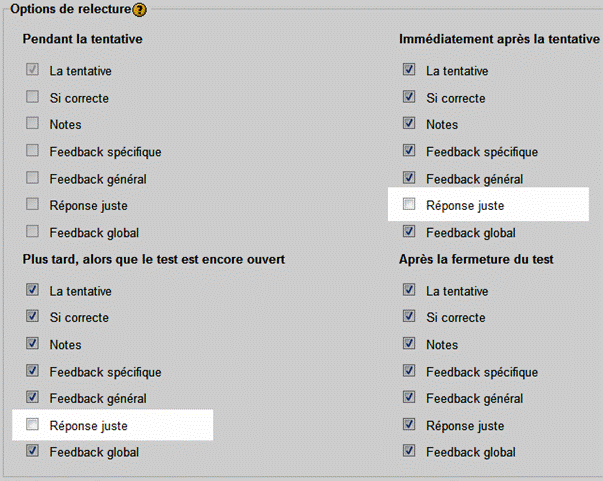
Task: Disable Notes under Après la fermeture du test
Action: point(408,345)
